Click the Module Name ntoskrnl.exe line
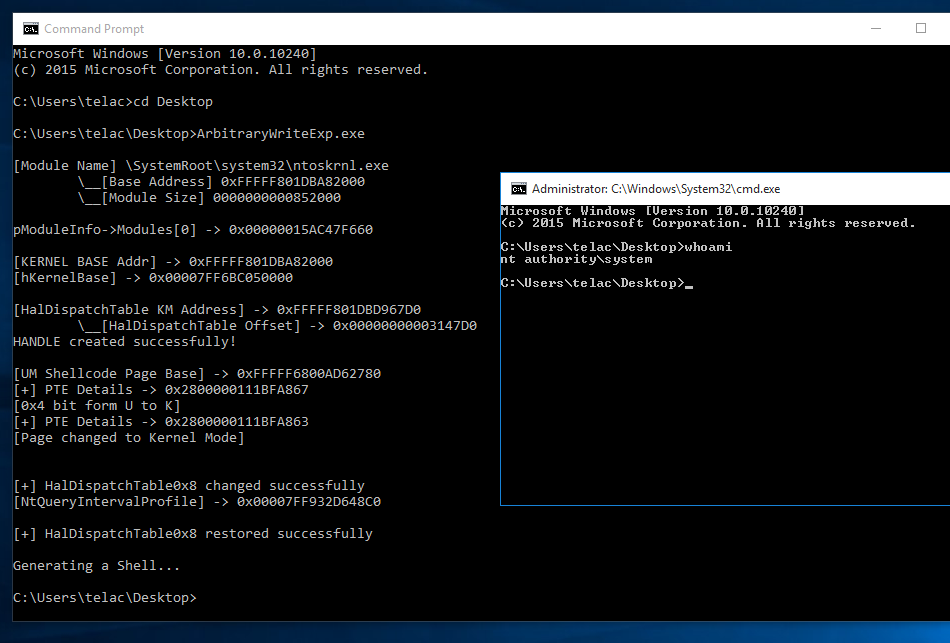The image size is (950, 643). click(201, 166)
